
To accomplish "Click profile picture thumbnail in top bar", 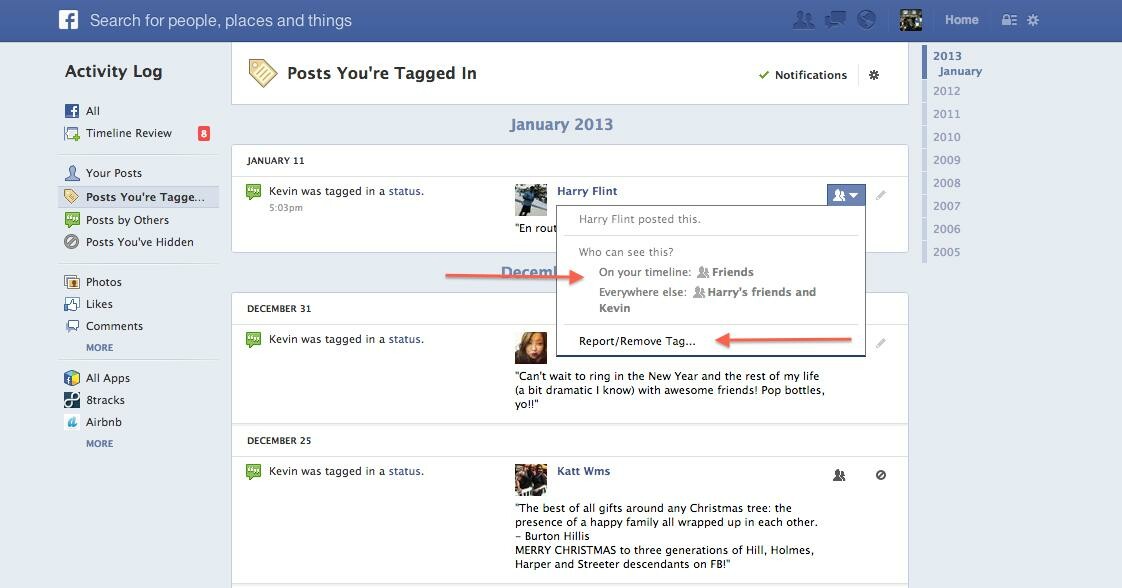I will 911,20.
